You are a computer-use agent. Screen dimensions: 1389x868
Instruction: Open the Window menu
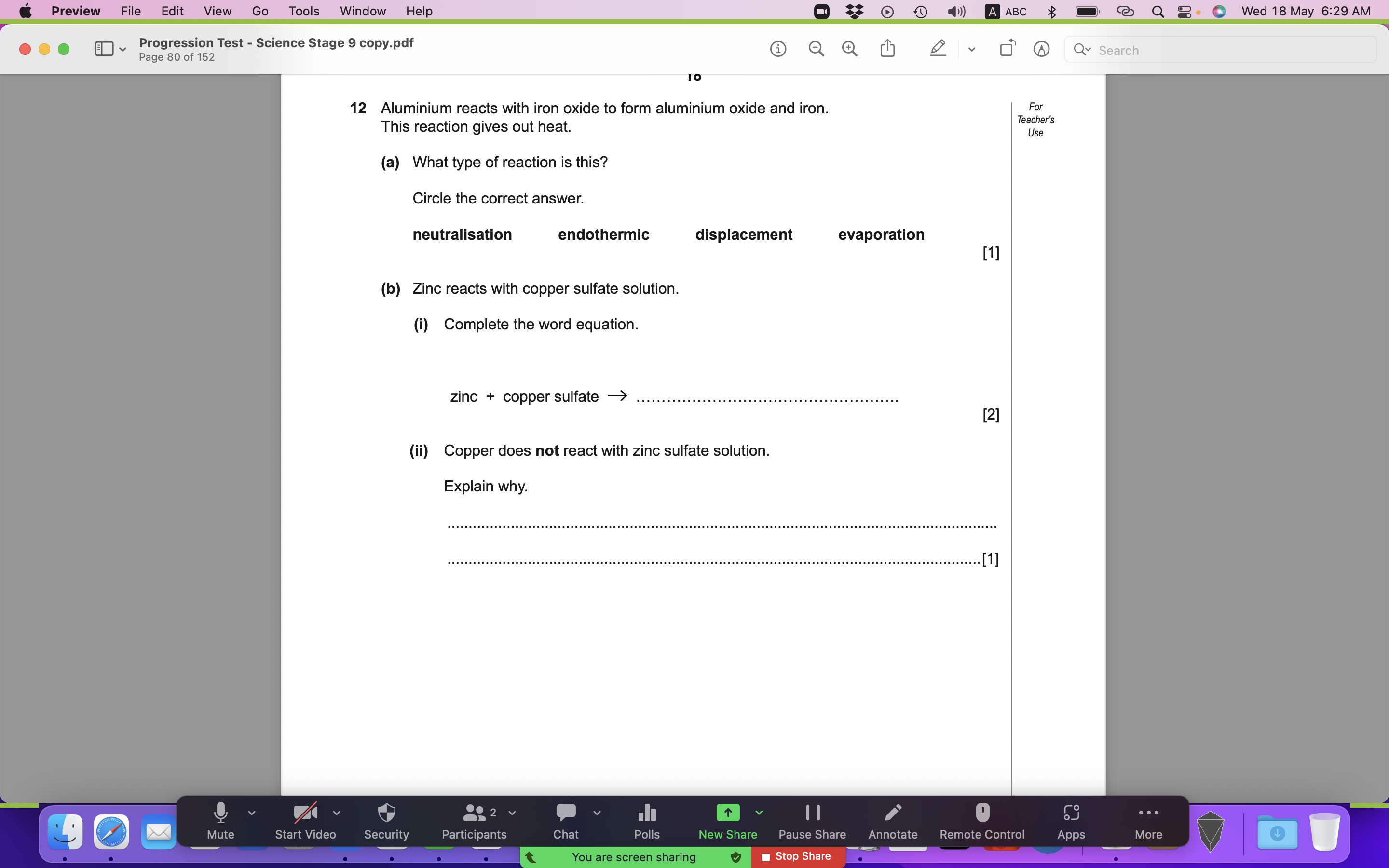pyautogui.click(x=363, y=11)
